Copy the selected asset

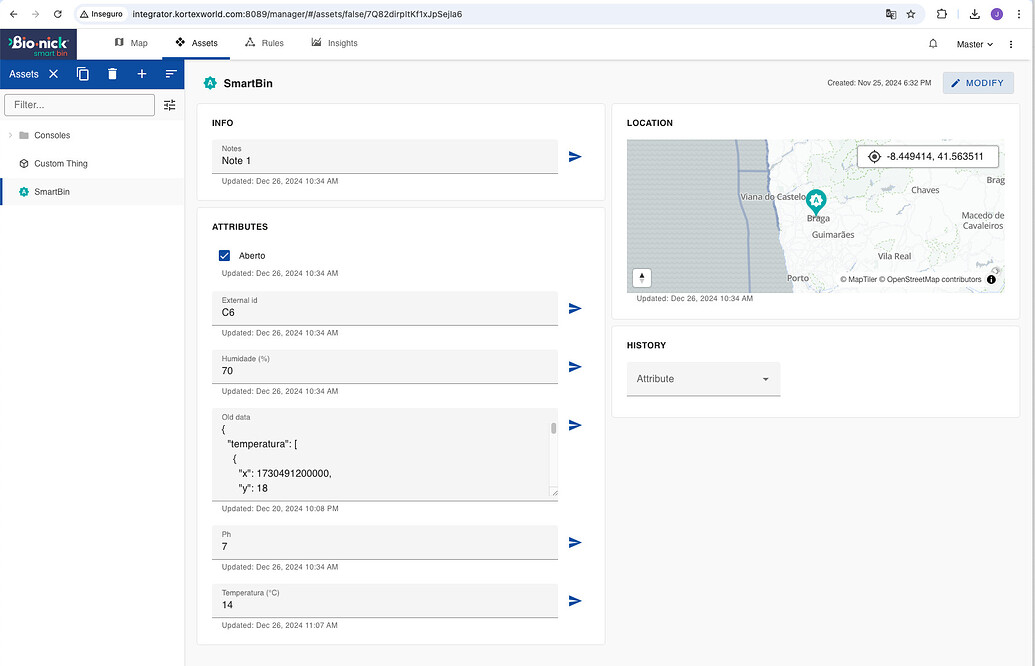[83, 74]
